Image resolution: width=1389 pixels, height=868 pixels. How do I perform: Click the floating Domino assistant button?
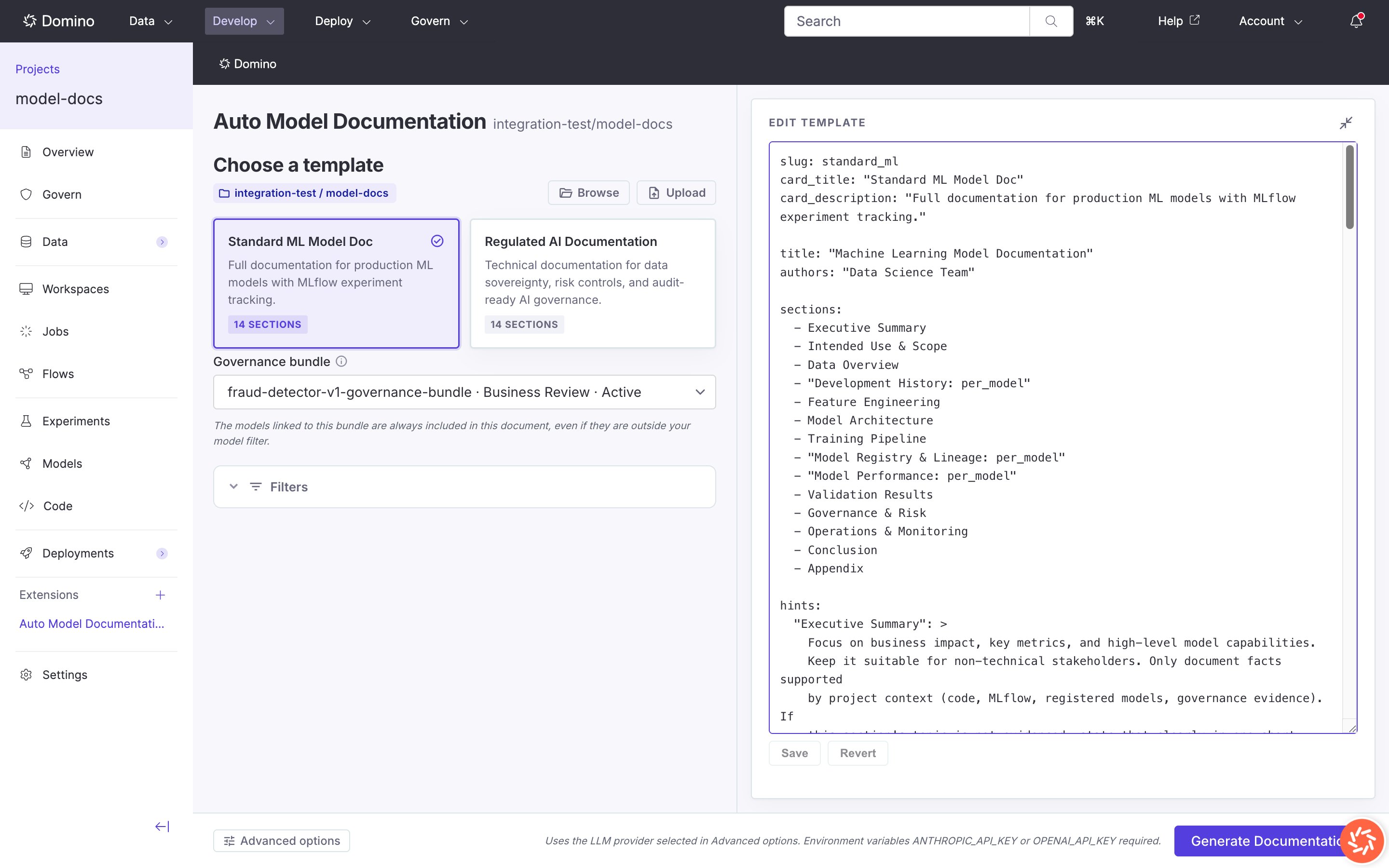click(x=1362, y=841)
